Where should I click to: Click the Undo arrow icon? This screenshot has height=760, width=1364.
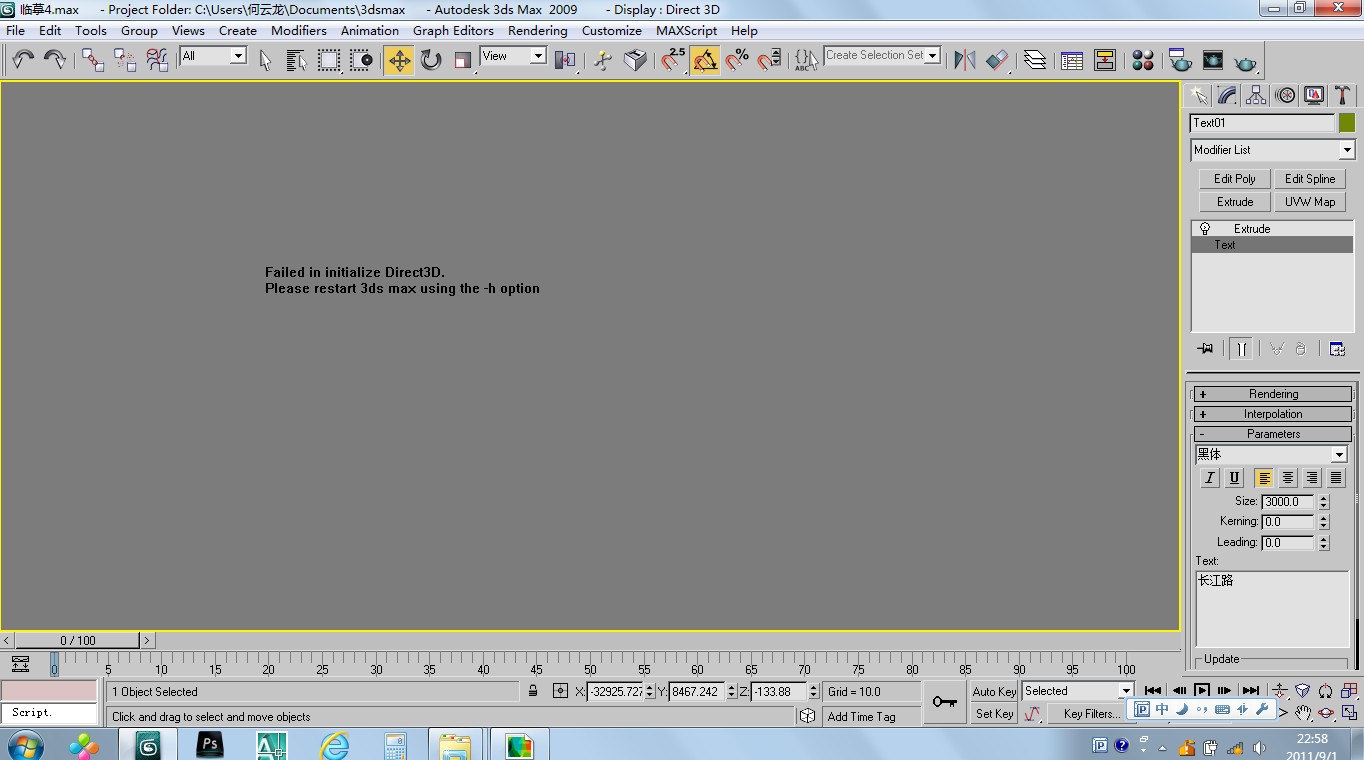click(x=23, y=60)
